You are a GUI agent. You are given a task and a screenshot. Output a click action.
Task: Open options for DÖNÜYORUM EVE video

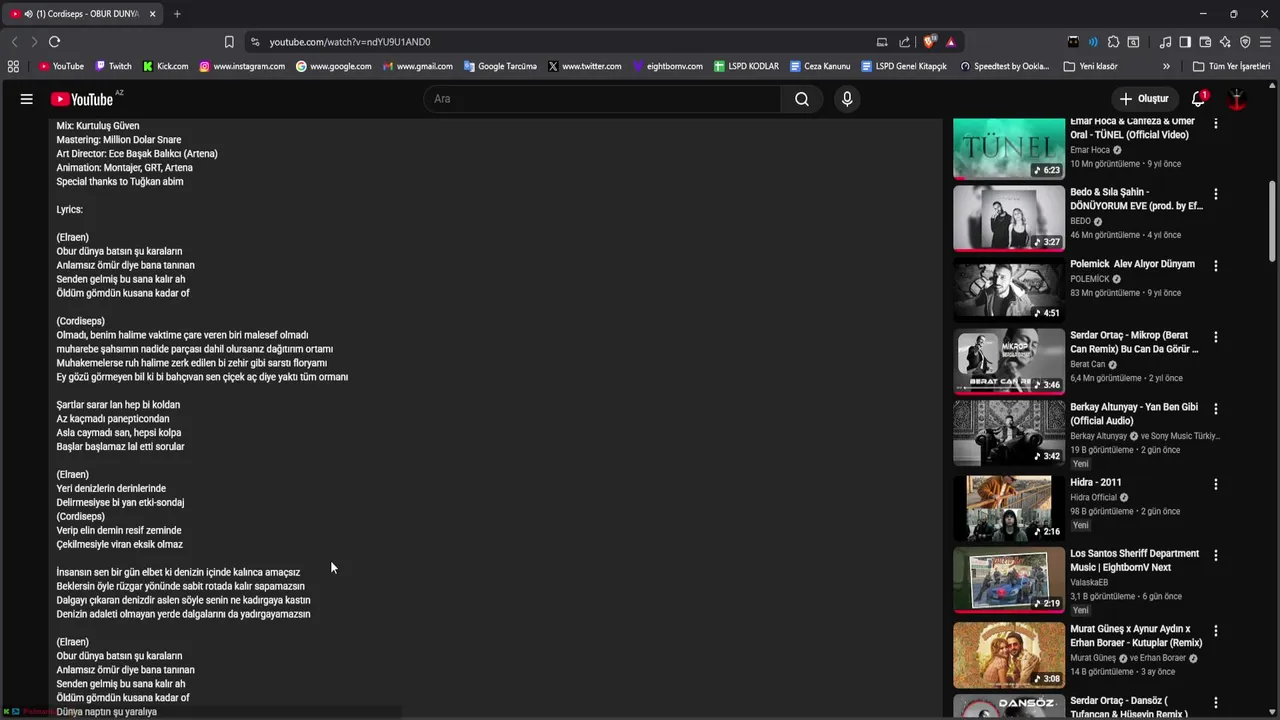point(1216,194)
